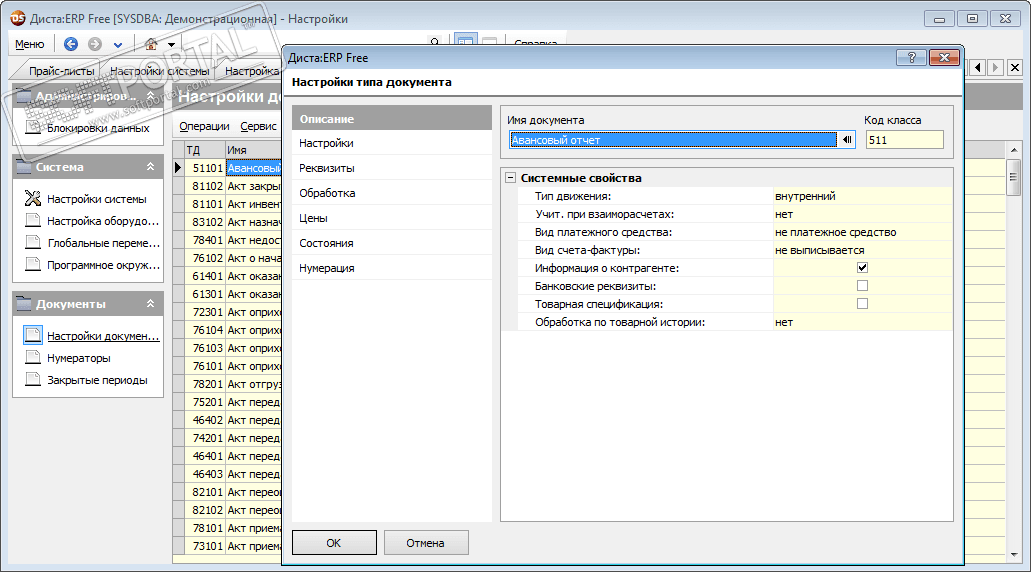Select the Обработка section
This screenshot has width=1031, height=572.
point(392,193)
